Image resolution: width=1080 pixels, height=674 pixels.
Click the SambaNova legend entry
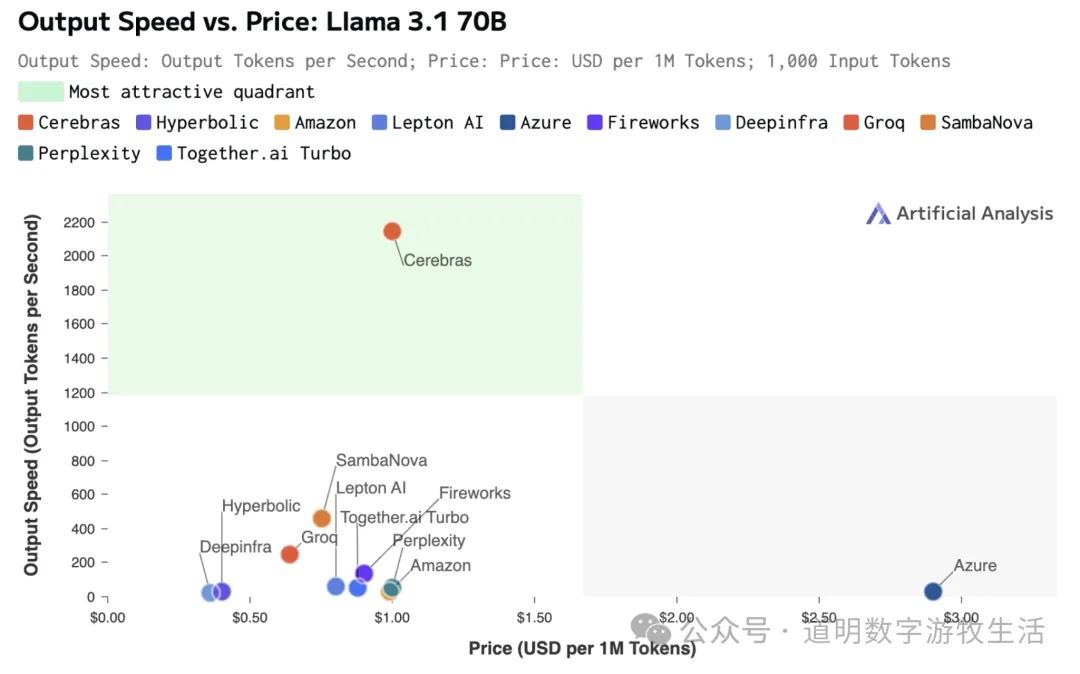tap(975, 123)
